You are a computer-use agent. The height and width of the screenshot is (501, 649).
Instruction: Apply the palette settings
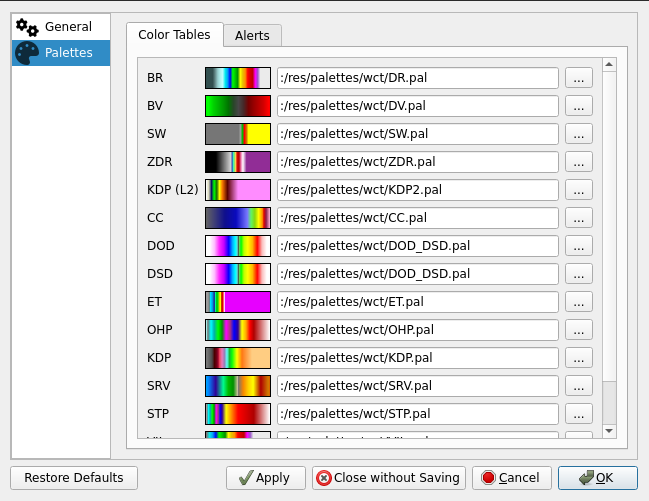[266, 478]
